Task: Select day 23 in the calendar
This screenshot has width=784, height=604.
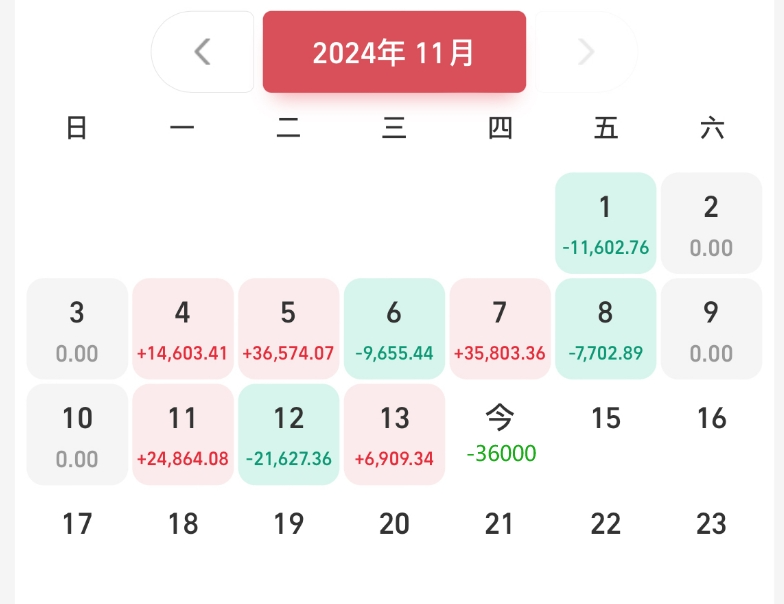Action: 711,524
